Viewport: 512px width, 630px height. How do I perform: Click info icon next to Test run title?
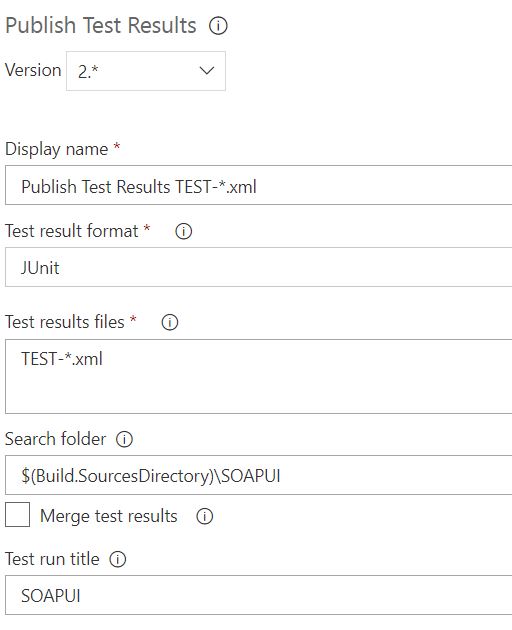pos(118,559)
